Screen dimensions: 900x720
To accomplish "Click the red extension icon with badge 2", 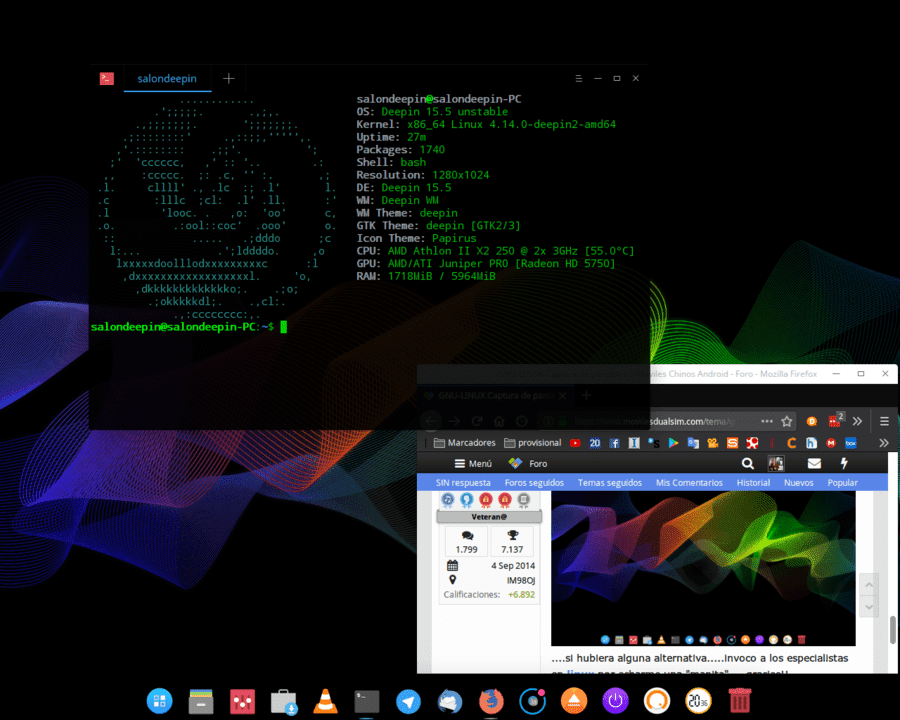I will (835, 421).
